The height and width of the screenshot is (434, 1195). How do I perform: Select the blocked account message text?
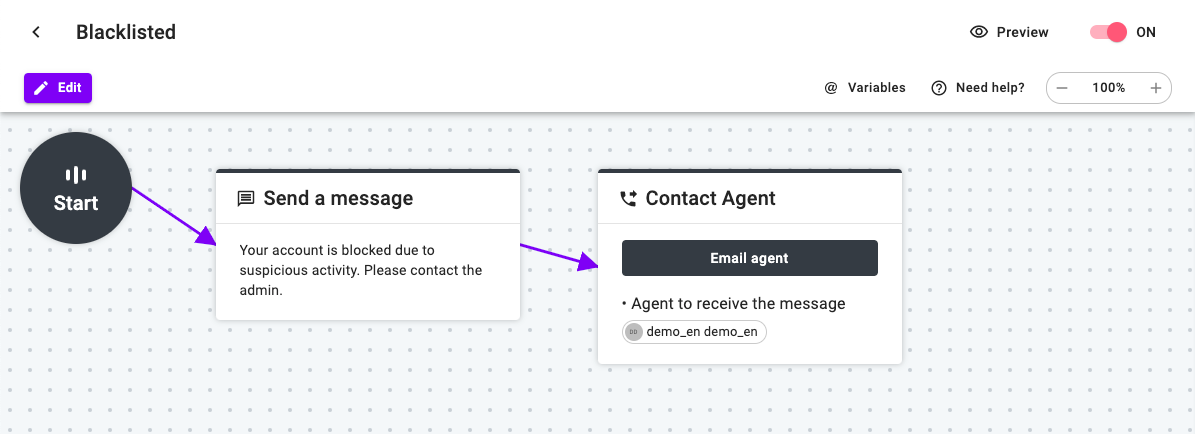pos(361,270)
